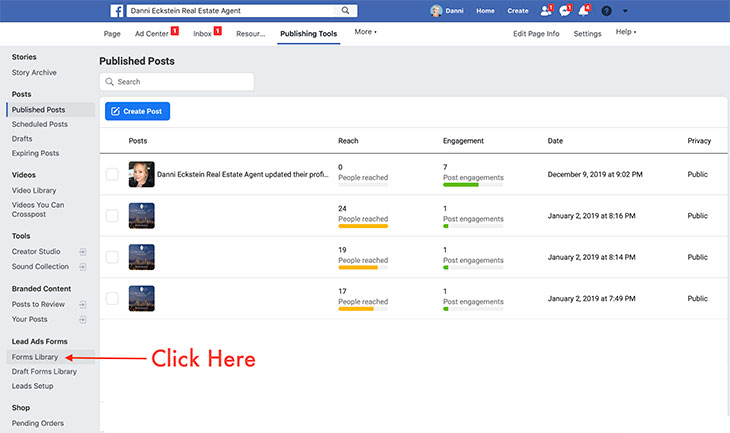Tick the checkbox for the 7:49 PM post
The image size is (730, 433).
click(112, 298)
